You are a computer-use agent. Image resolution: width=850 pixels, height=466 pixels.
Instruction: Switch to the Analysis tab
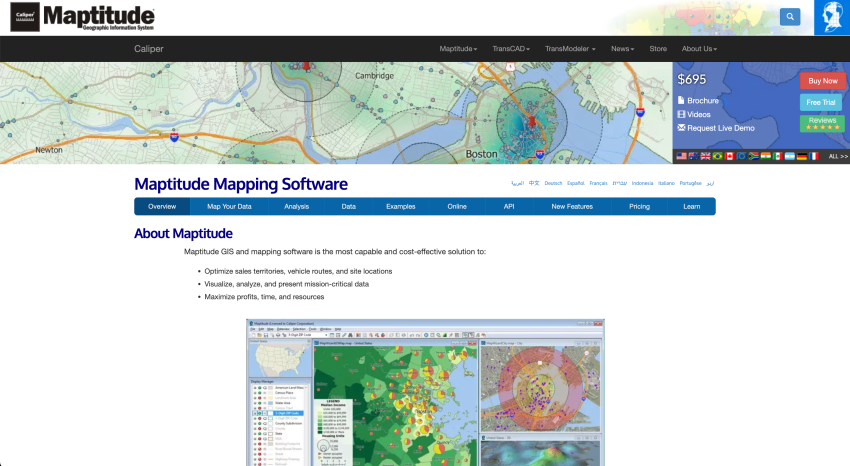click(297, 206)
